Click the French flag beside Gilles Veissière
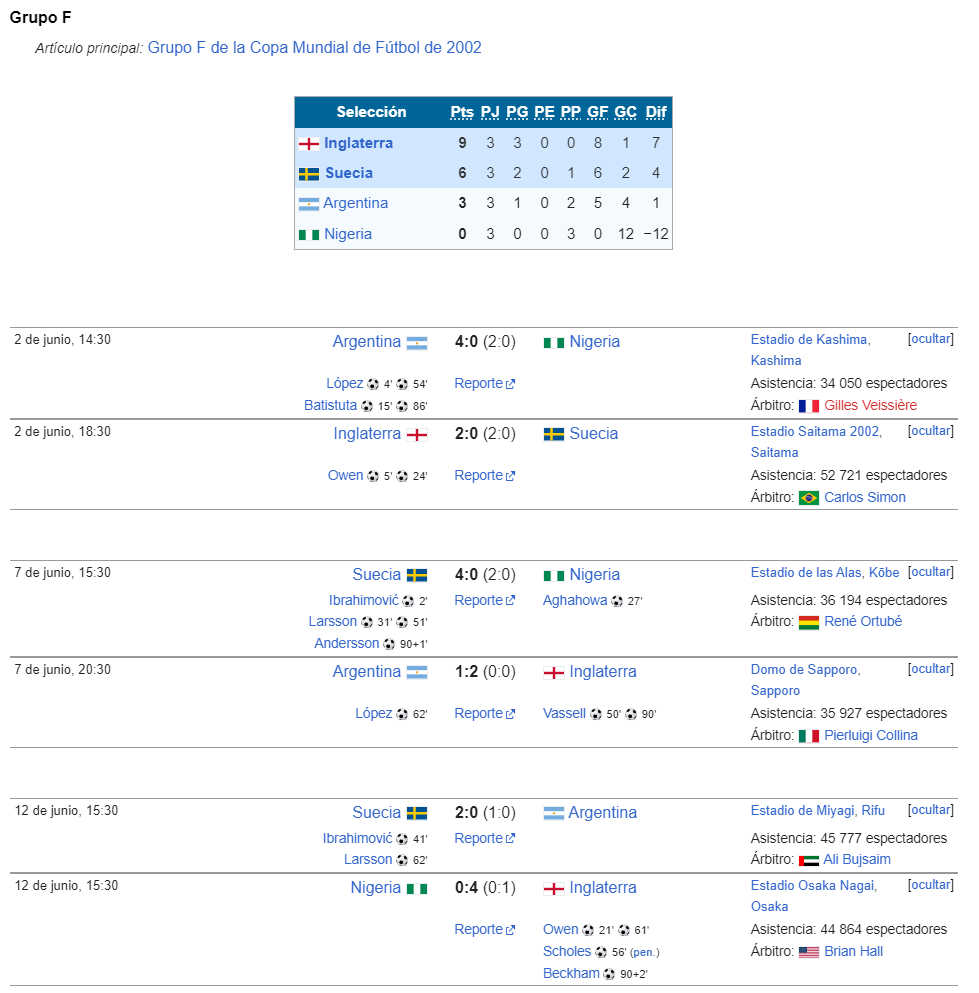Screen dimensions: 979x993 click(809, 406)
